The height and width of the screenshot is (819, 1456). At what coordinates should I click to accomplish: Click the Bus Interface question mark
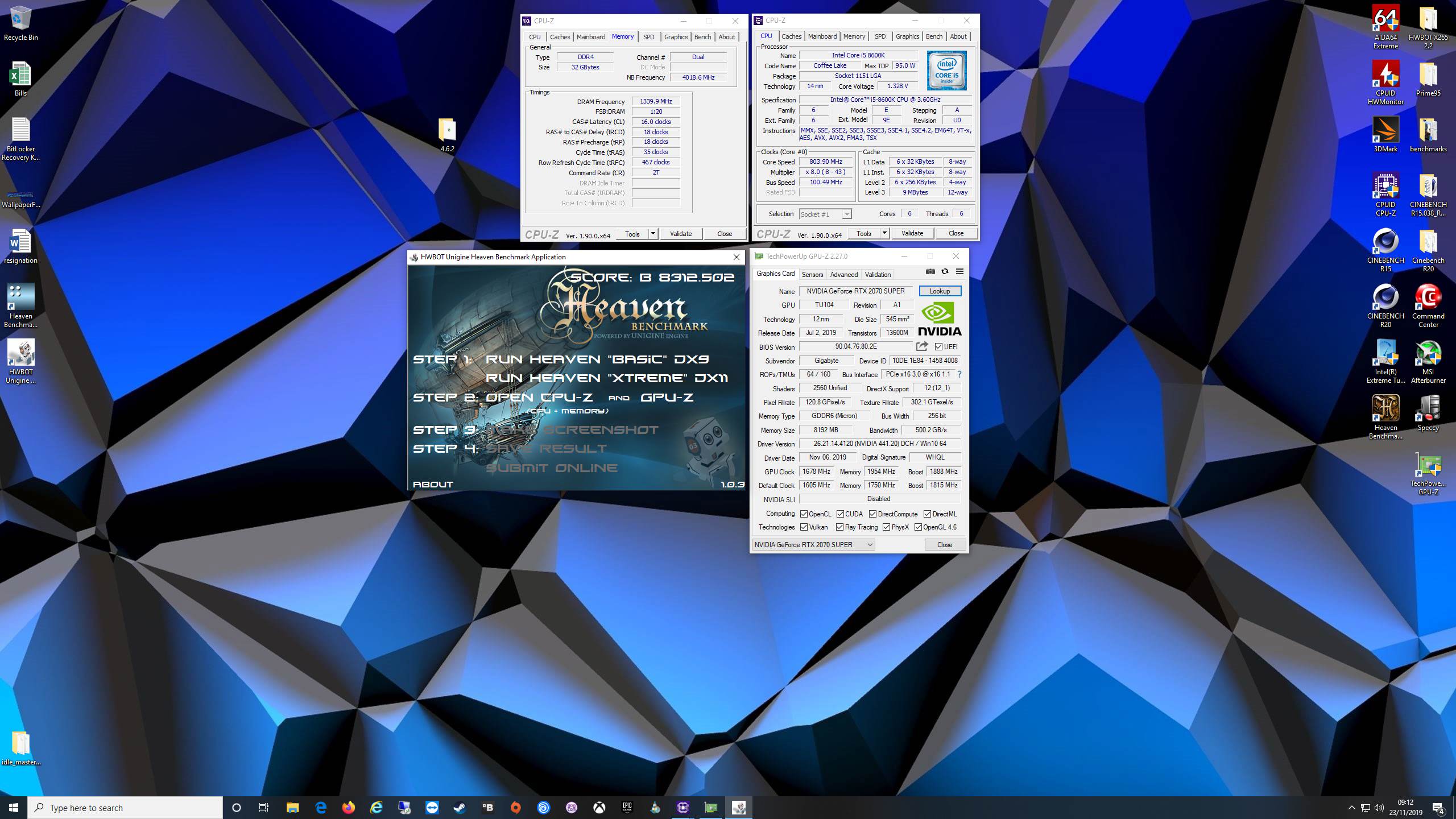pyautogui.click(x=959, y=374)
